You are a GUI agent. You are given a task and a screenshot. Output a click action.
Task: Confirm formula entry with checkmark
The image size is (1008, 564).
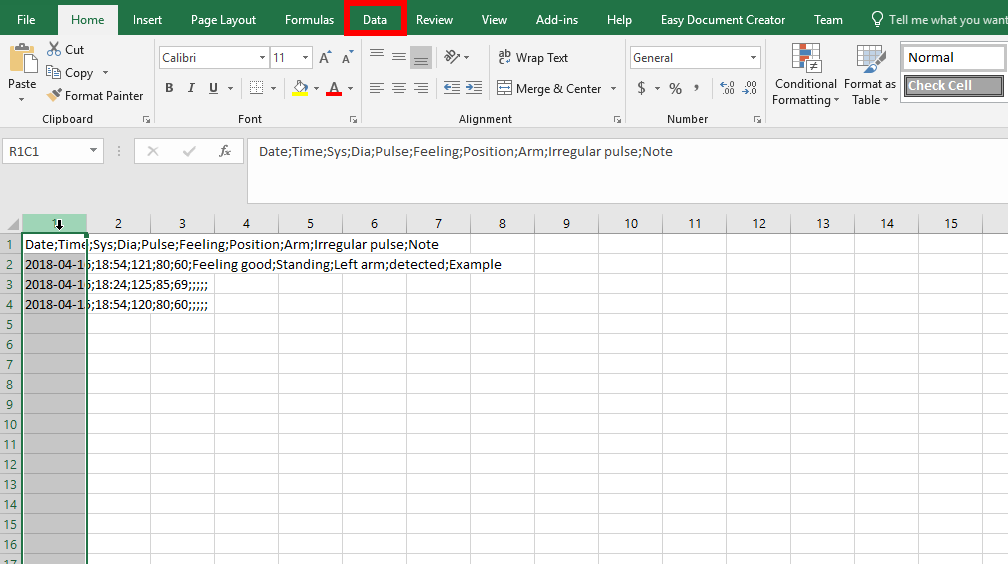coord(189,151)
